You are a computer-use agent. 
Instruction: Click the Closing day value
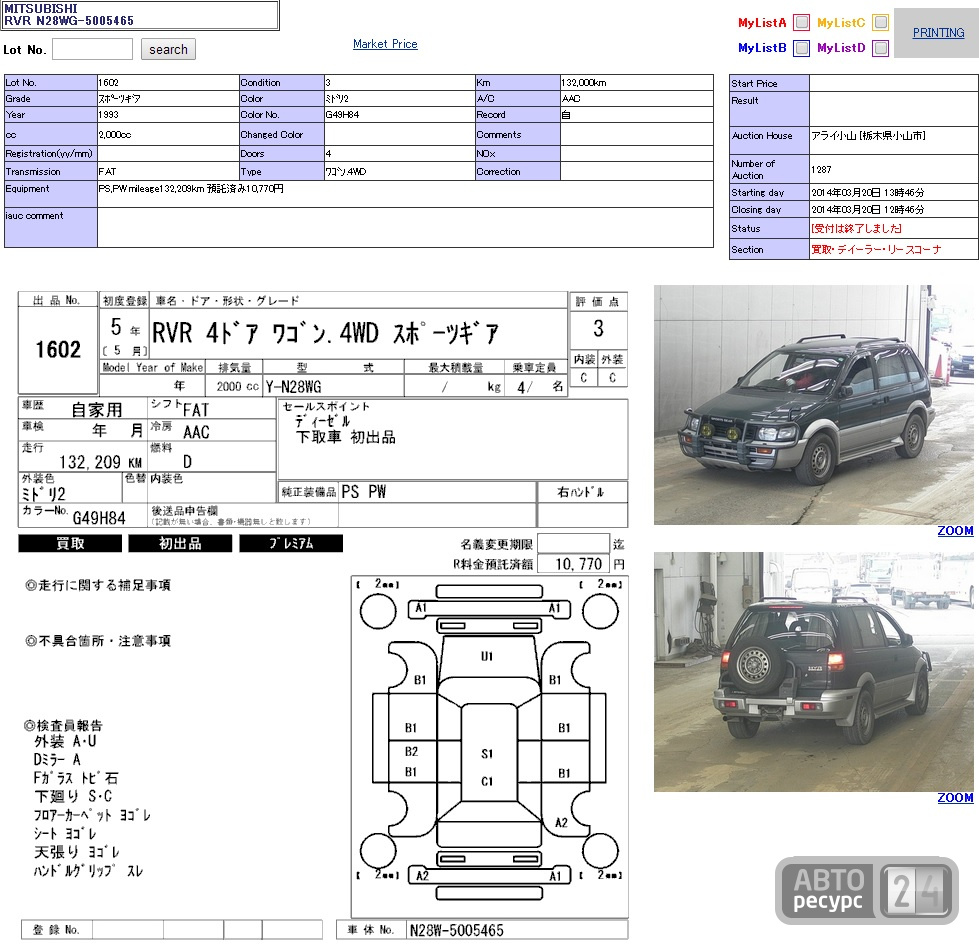pos(868,210)
